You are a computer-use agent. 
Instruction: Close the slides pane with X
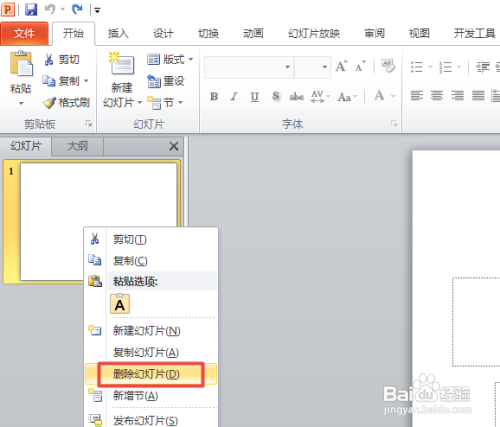tap(174, 146)
